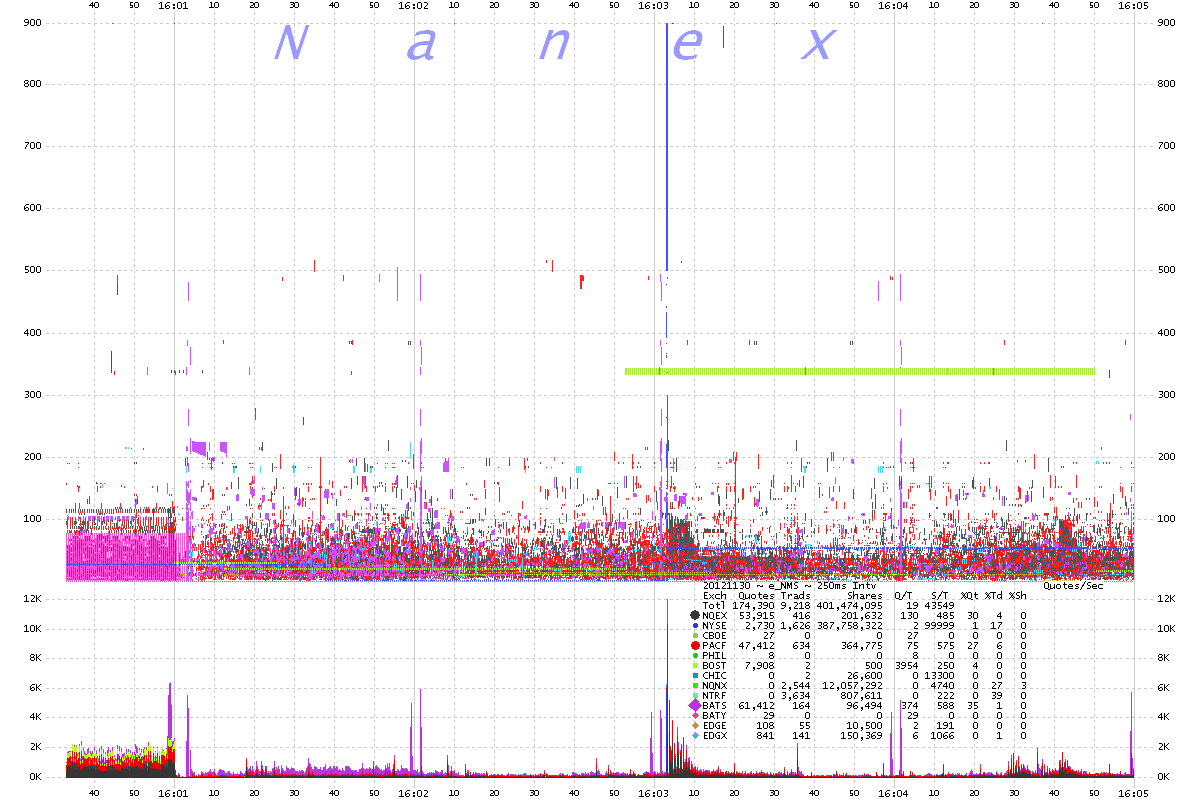Click the EDGE orange diamond legend marker

(x=695, y=726)
